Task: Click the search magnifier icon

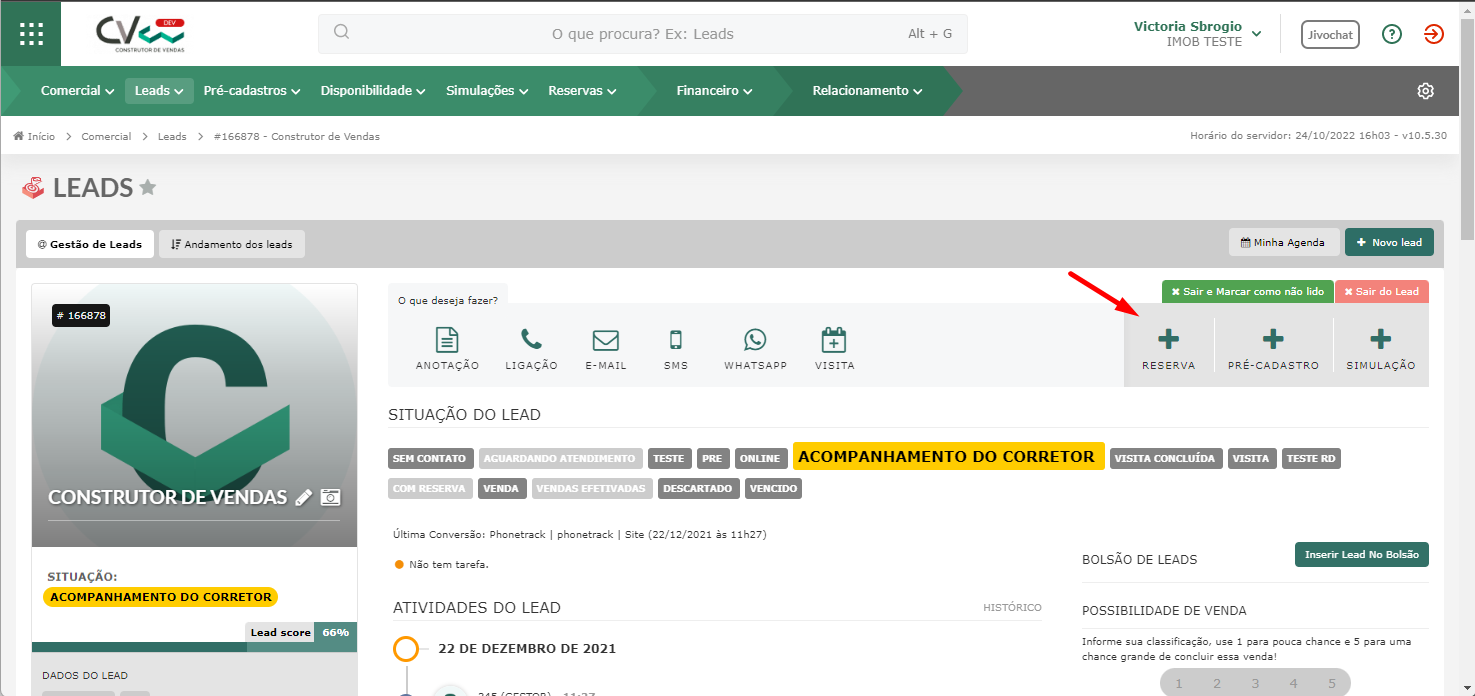Action: [342, 32]
